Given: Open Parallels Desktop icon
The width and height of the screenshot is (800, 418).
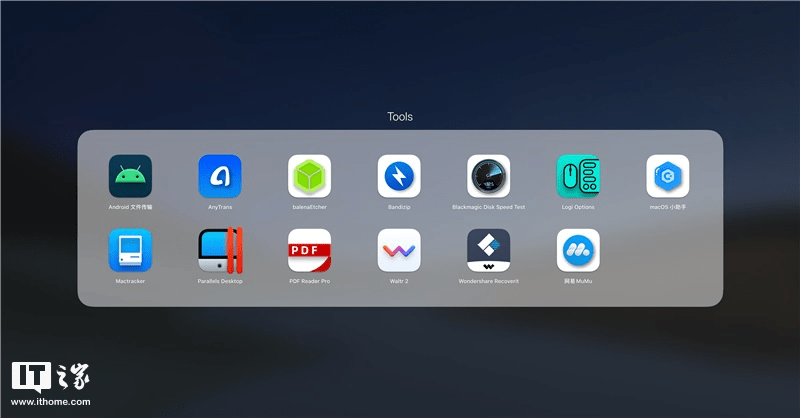Looking at the screenshot, I should [x=220, y=250].
